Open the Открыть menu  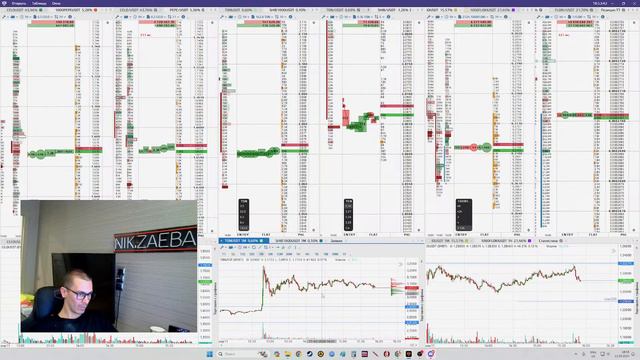19,3
